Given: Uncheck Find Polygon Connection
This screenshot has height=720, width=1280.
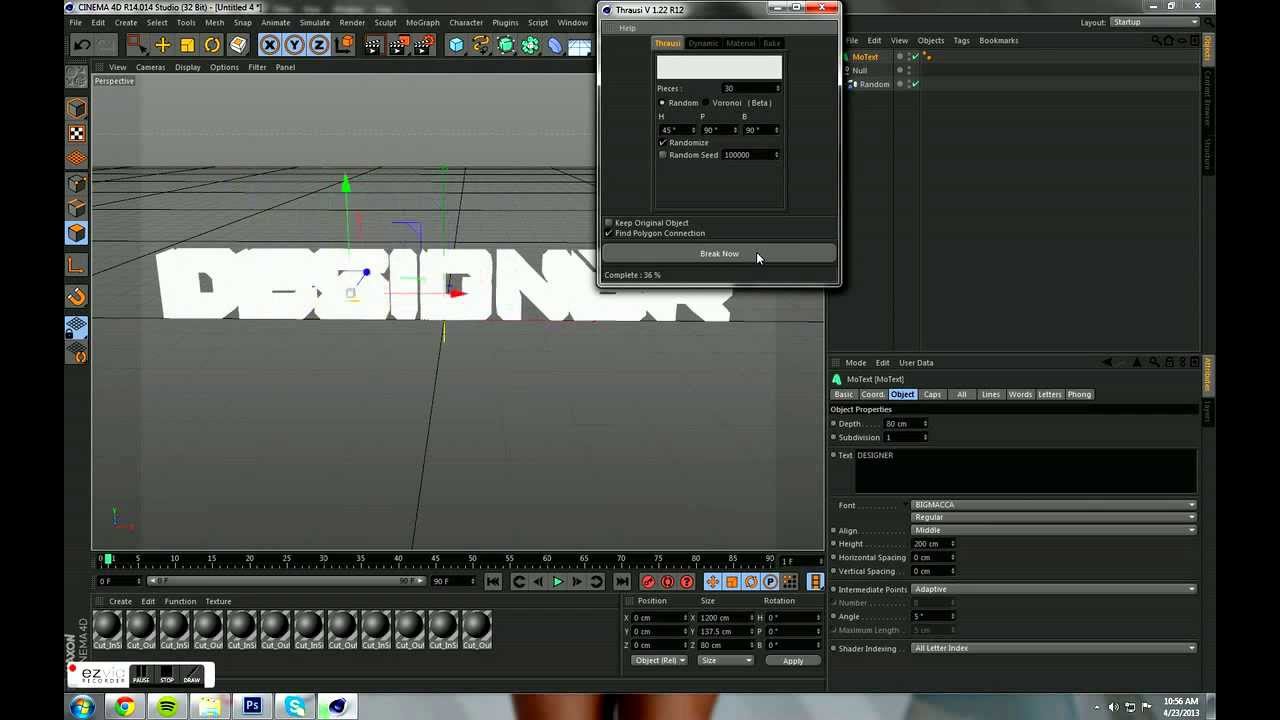Looking at the screenshot, I should tap(609, 233).
